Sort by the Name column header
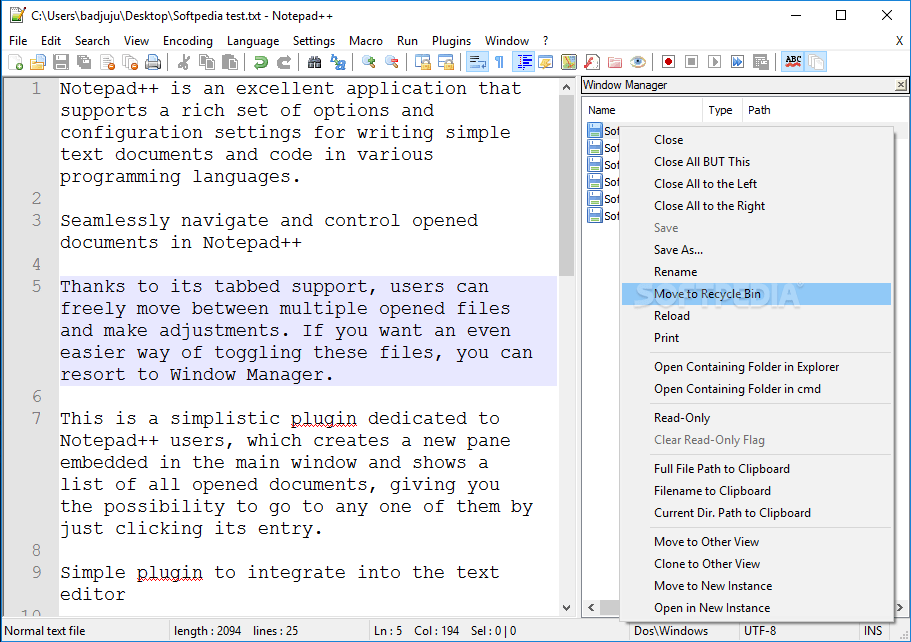Viewport: 911px width, 642px height. (x=642, y=110)
